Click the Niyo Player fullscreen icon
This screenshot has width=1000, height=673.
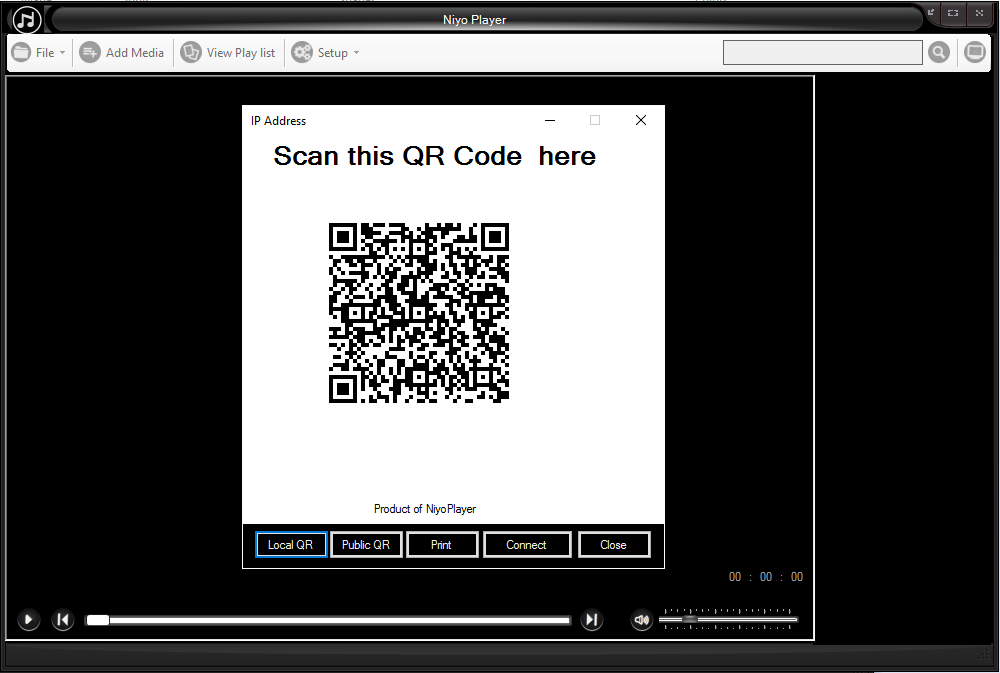click(953, 13)
